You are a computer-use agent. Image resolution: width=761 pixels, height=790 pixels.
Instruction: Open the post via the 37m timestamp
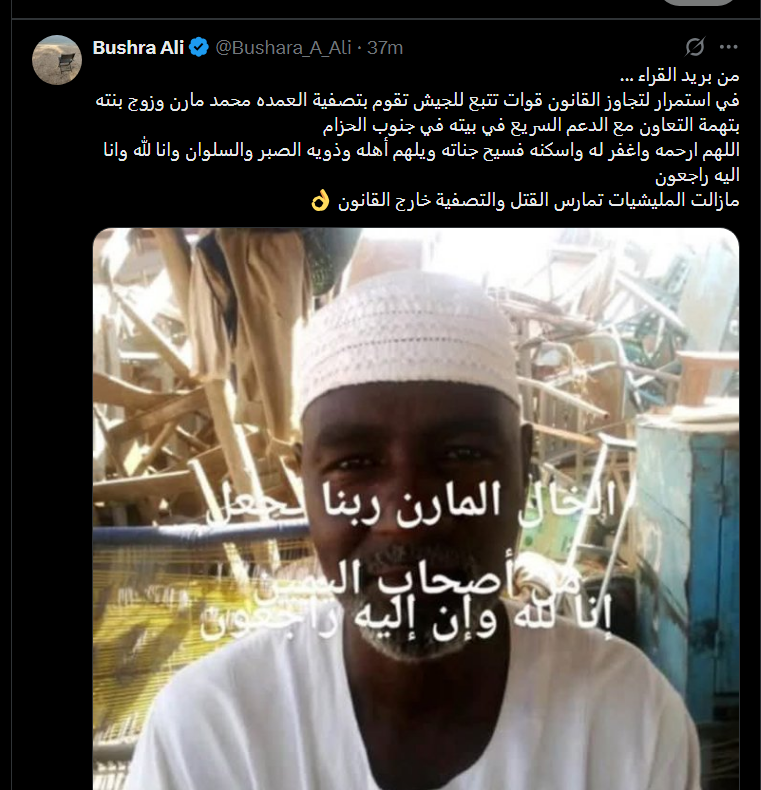[x=385, y=47]
